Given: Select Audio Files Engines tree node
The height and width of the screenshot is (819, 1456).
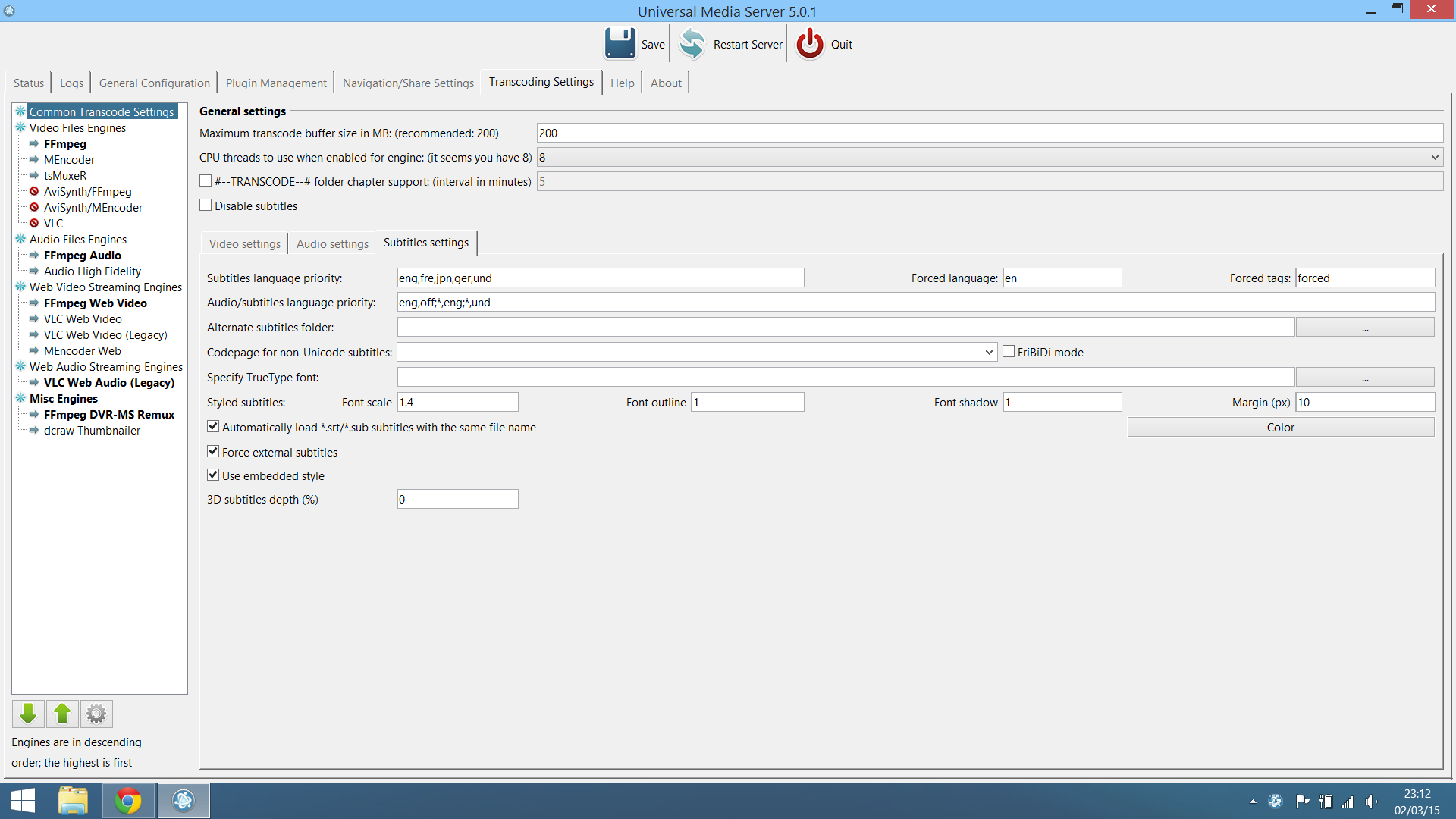Looking at the screenshot, I should pyautogui.click(x=78, y=239).
